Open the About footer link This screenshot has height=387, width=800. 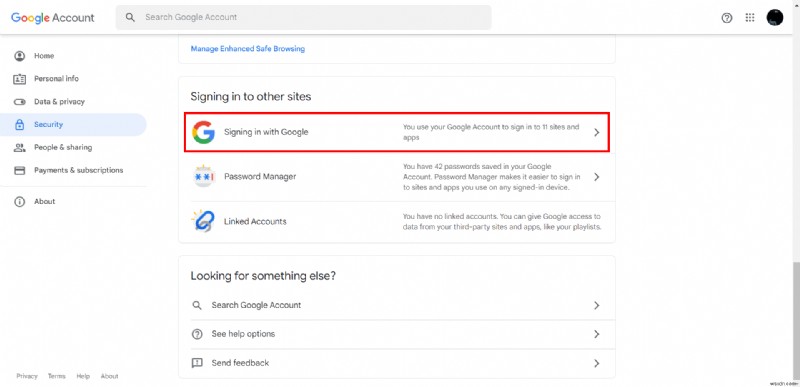coord(109,376)
